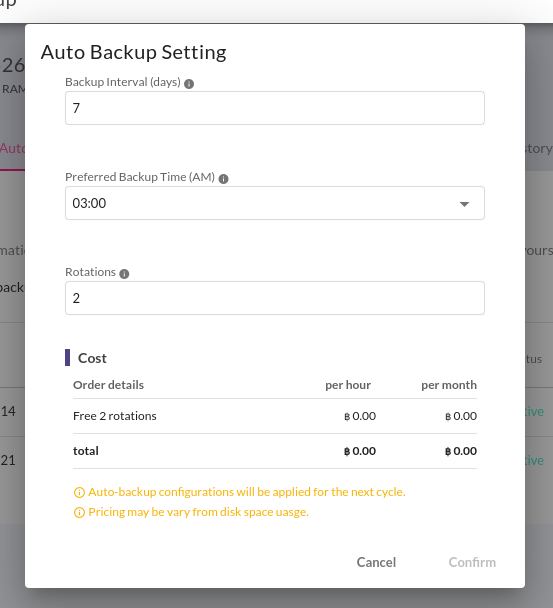Click the Cost section heading
Image resolution: width=553 pixels, height=608 pixels.
(x=92, y=358)
